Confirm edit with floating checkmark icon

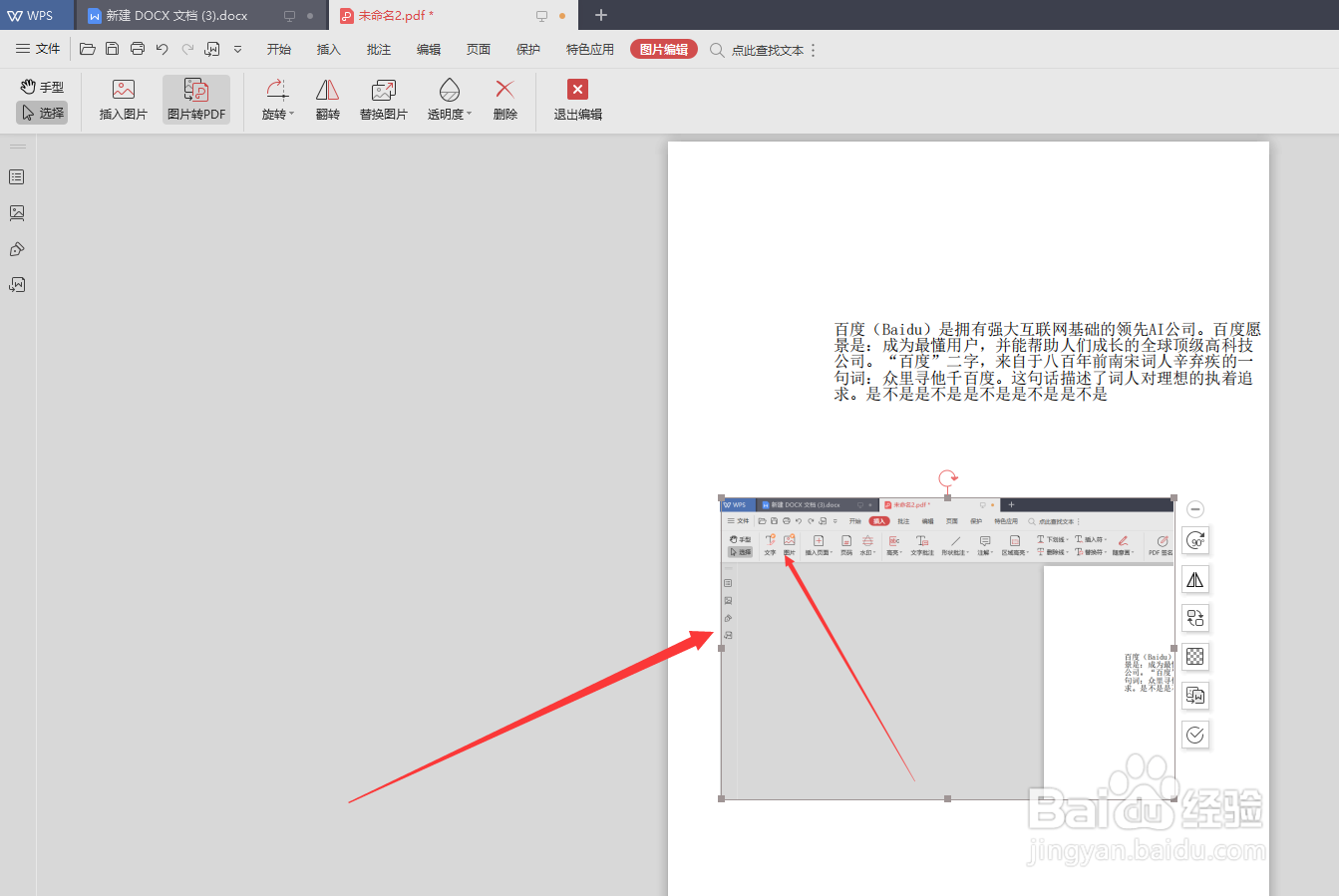1195,735
